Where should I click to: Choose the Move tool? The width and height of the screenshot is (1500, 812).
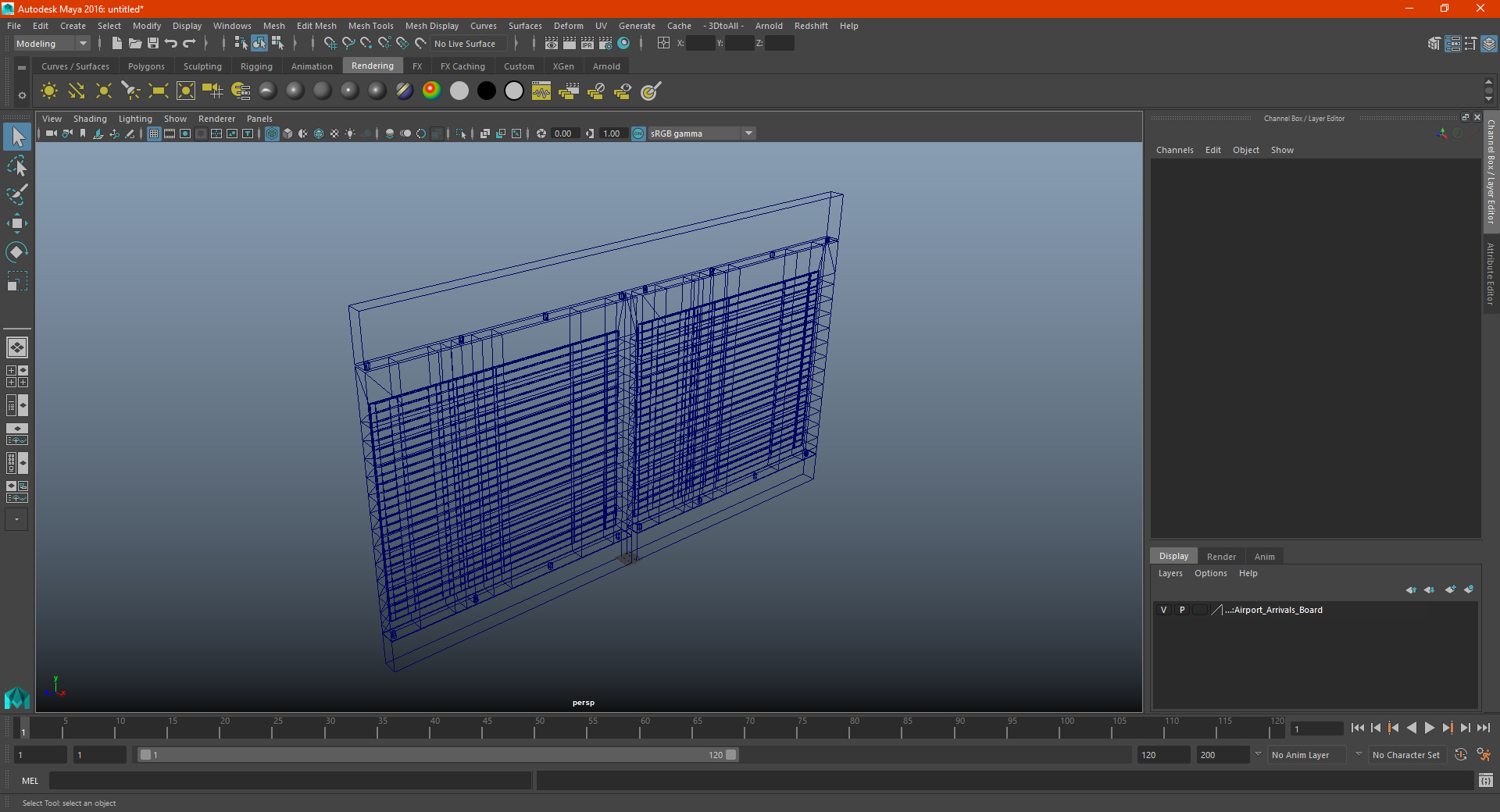16,223
